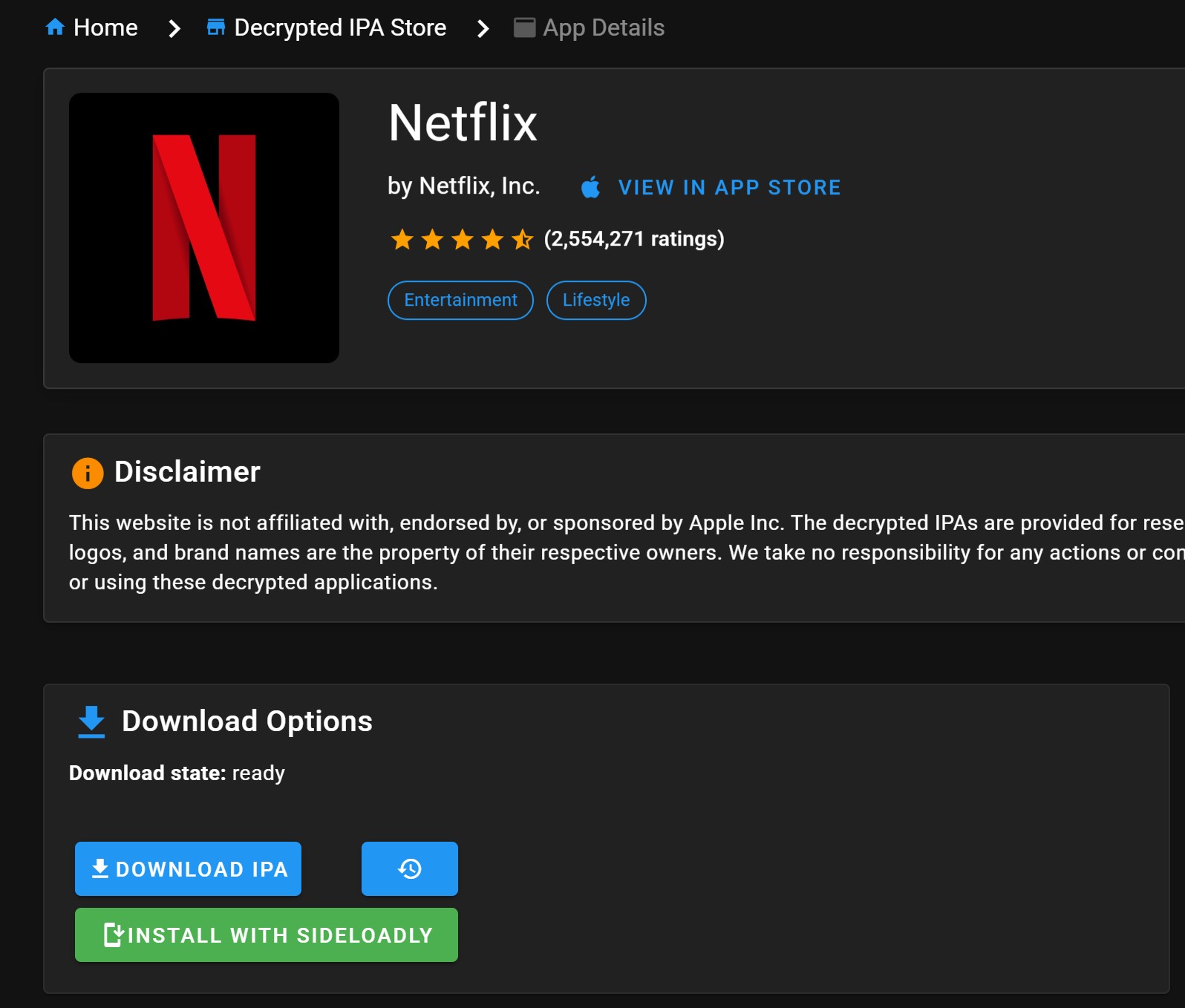1185x1008 pixels.
Task: Click the Apple logo icon
Action: pyautogui.click(x=590, y=187)
